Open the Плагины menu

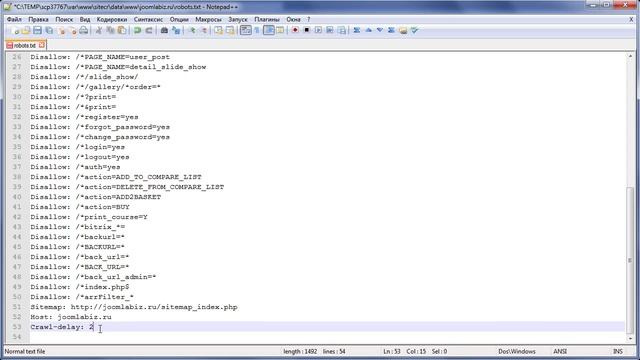[267, 19]
